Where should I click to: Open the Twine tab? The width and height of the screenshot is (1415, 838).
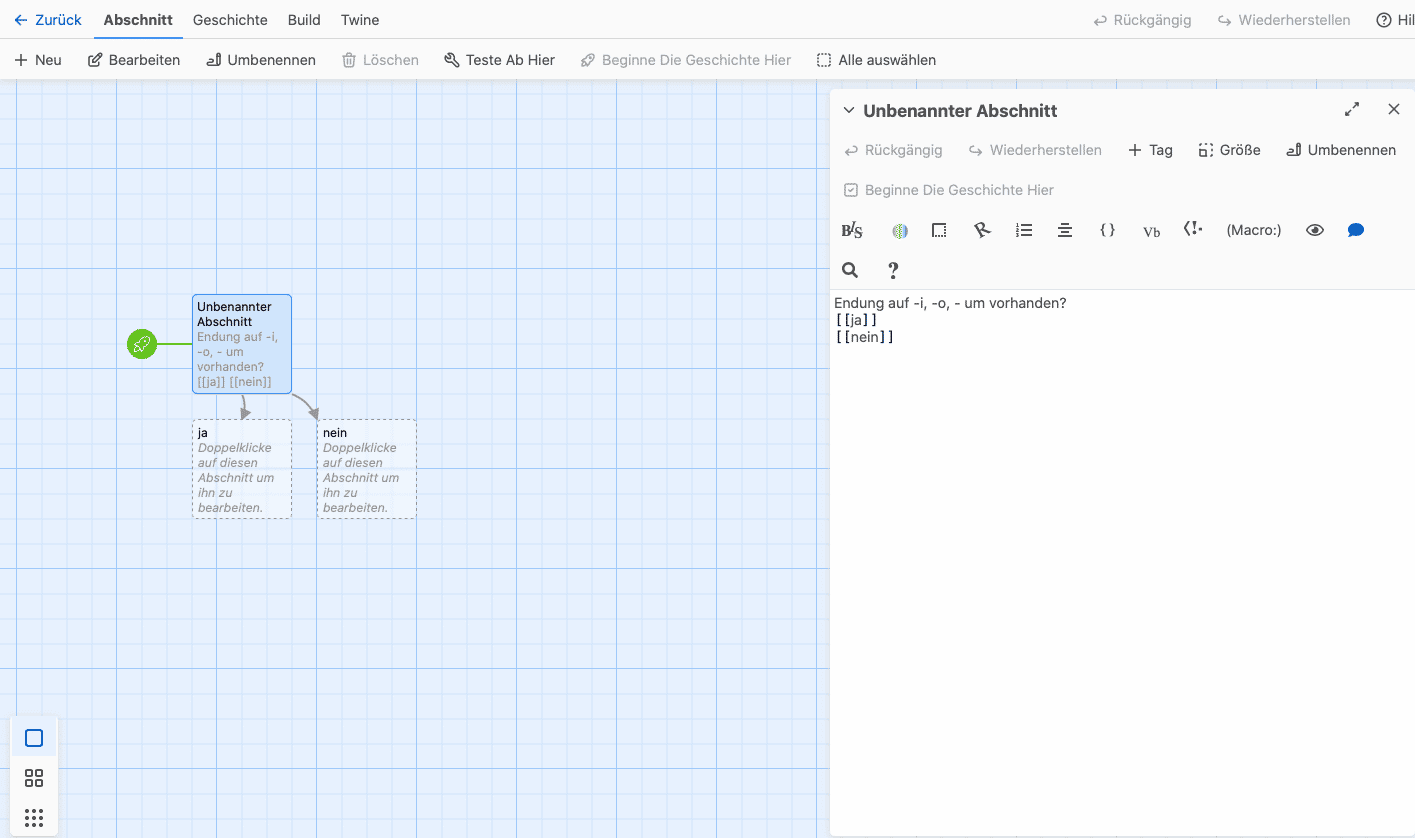[360, 20]
